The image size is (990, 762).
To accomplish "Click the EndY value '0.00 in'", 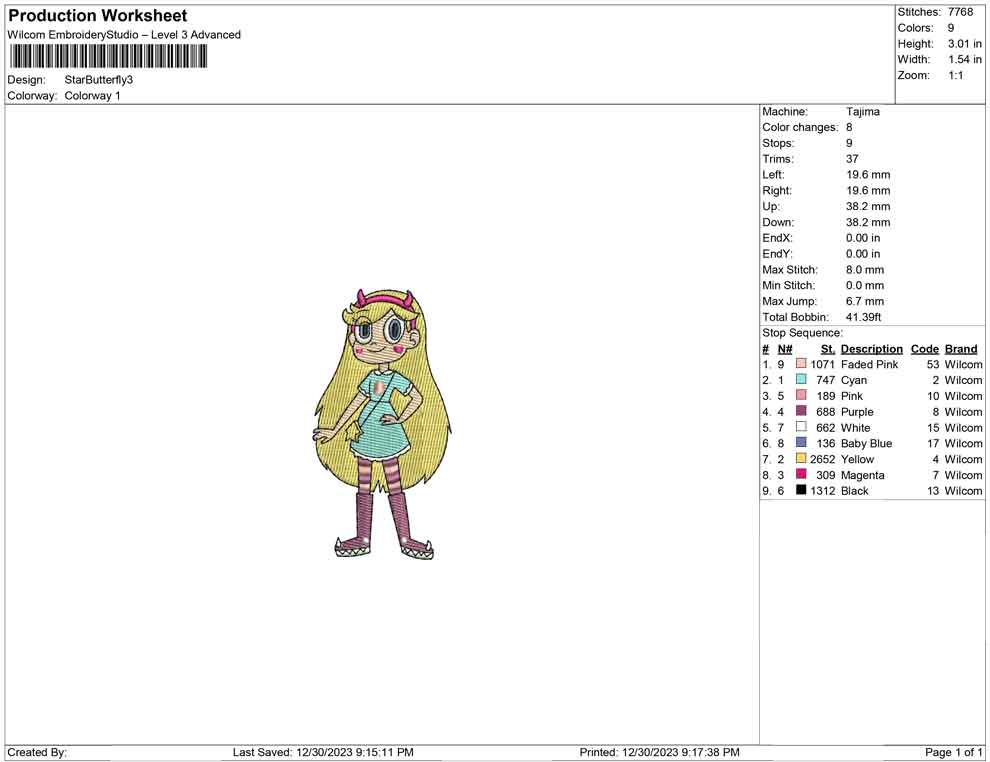I will pyautogui.click(x=862, y=254).
